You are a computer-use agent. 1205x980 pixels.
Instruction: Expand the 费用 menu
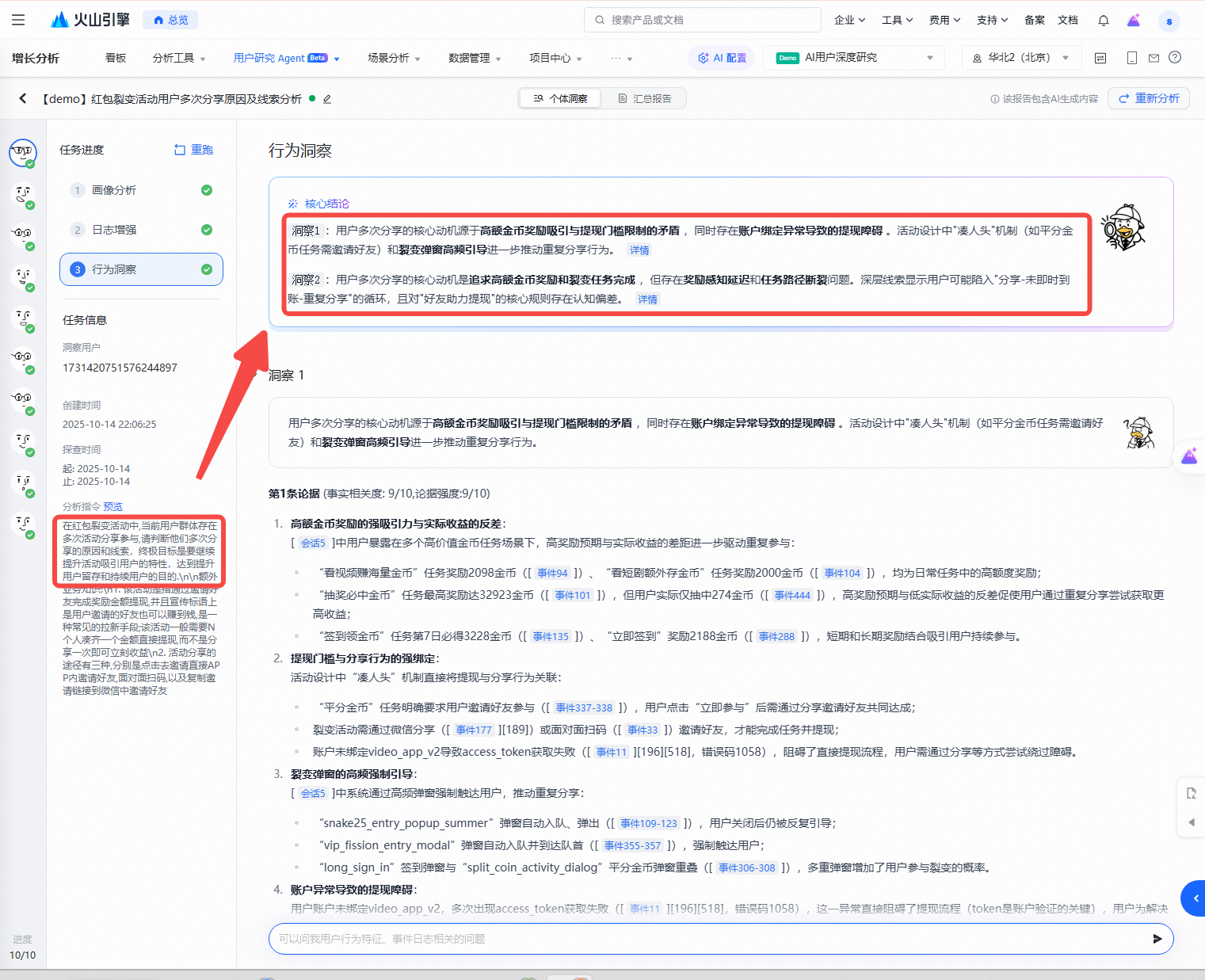(944, 20)
